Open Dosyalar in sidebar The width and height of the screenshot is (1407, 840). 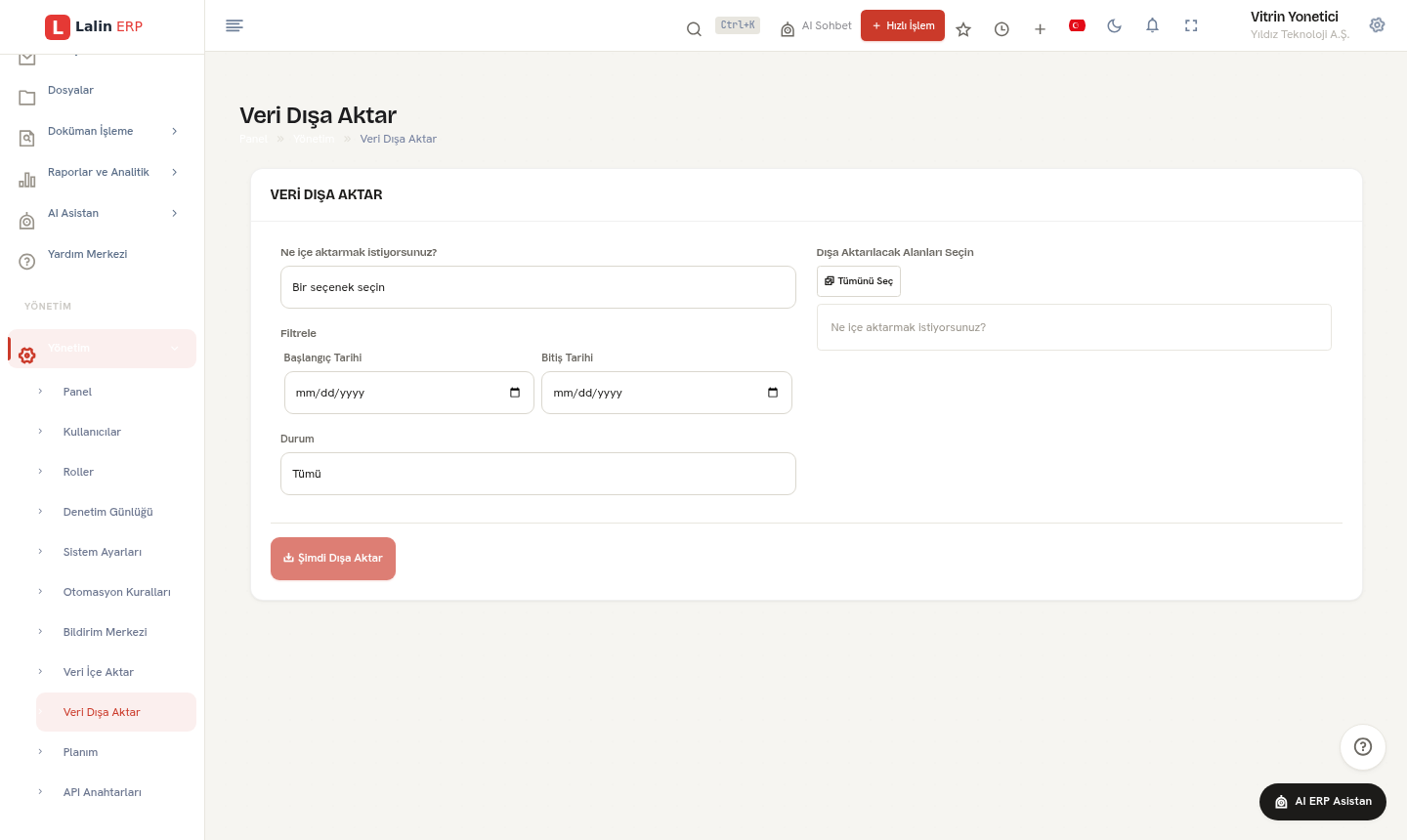tap(70, 90)
